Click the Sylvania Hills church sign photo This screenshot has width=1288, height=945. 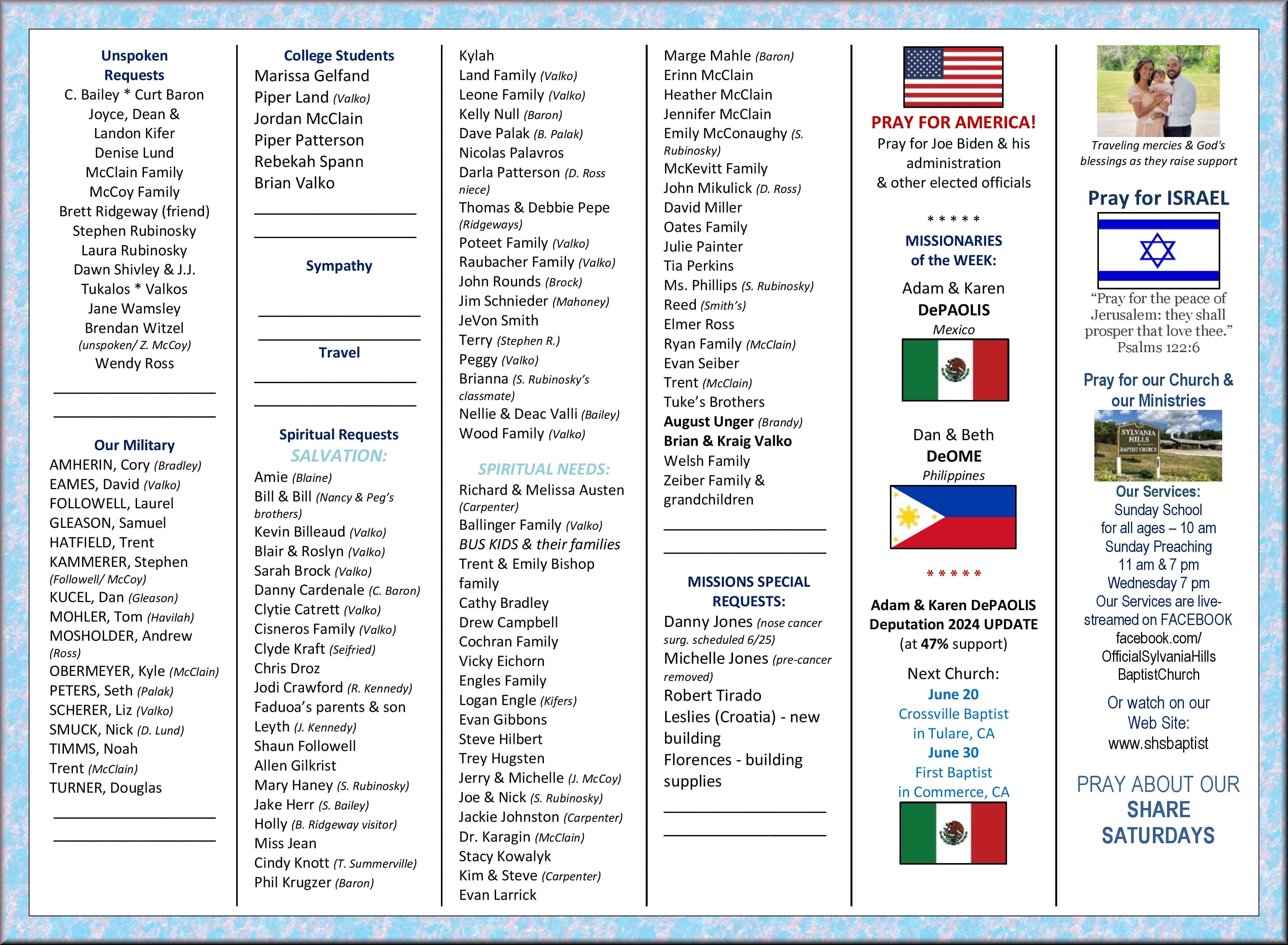[1157, 446]
